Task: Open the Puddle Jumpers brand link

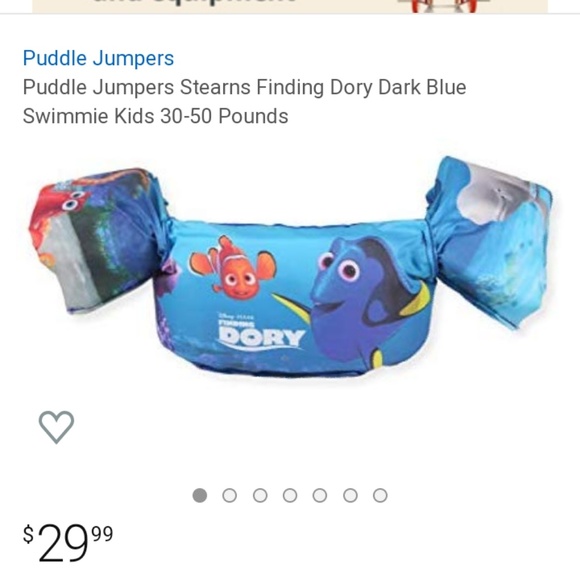Action: pos(98,58)
